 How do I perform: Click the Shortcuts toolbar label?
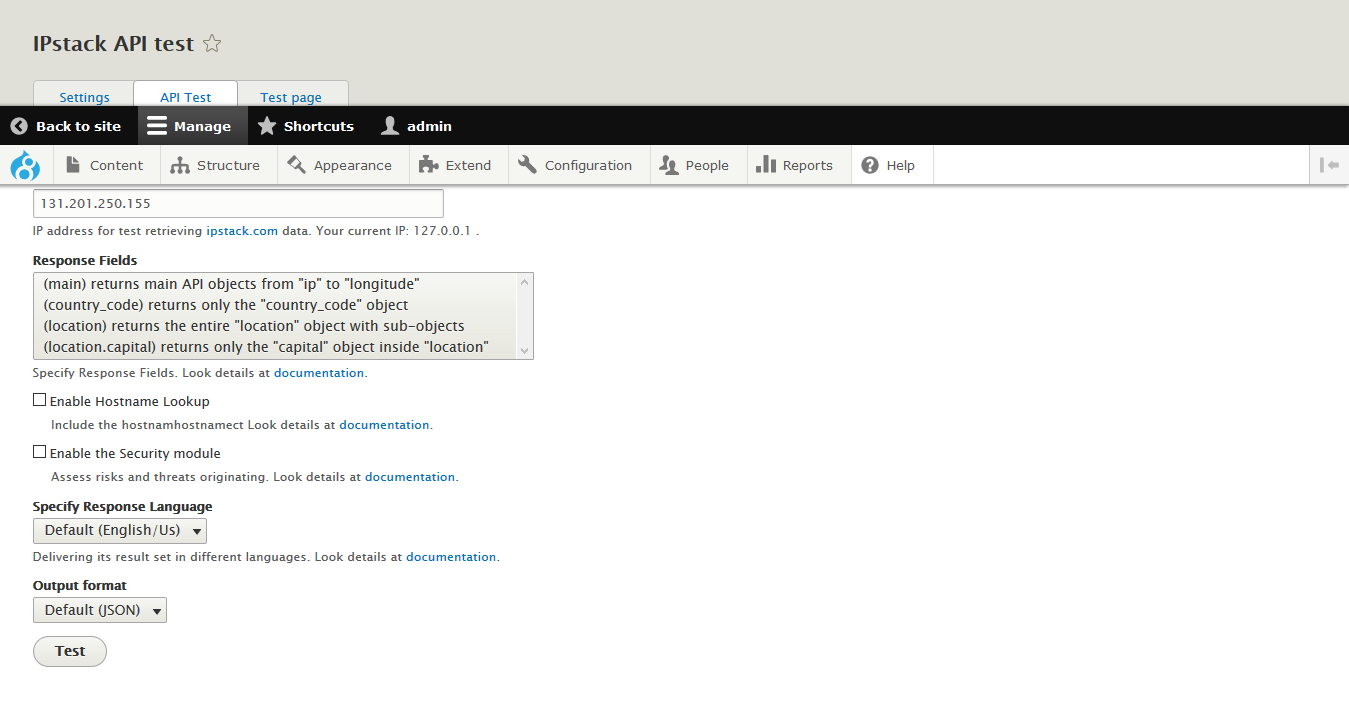coord(319,126)
